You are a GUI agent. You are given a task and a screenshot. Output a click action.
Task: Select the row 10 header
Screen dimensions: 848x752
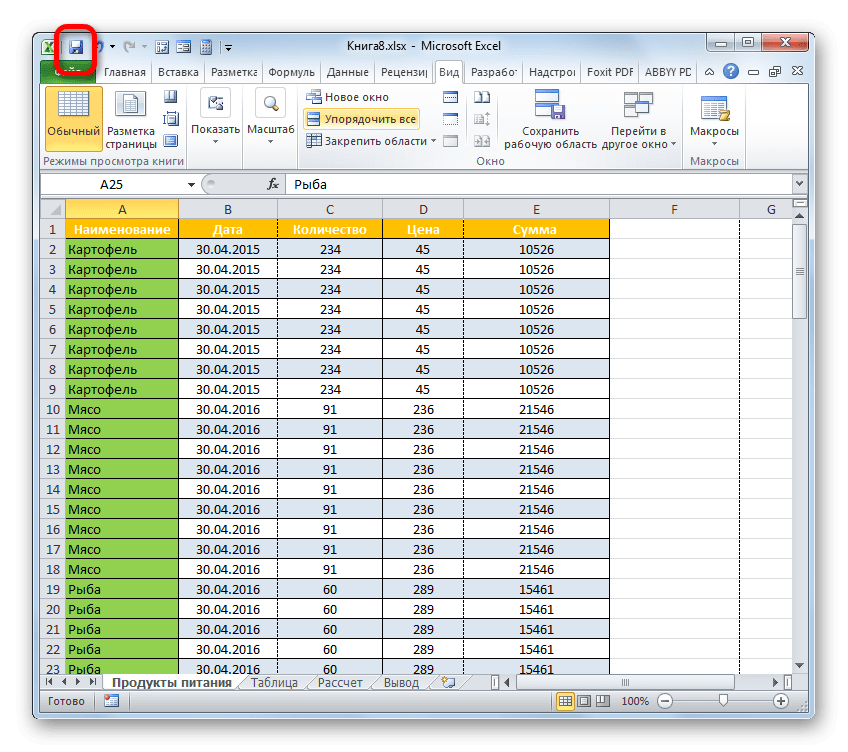point(53,410)
